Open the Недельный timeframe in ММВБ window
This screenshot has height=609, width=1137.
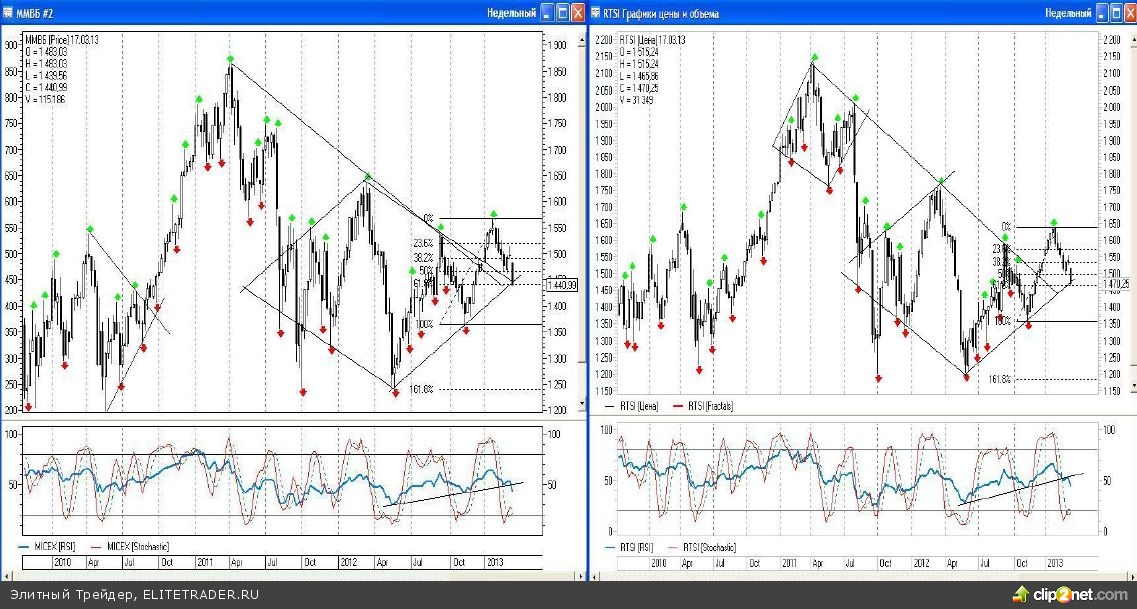pyautogui.click(x=510, y=14)
